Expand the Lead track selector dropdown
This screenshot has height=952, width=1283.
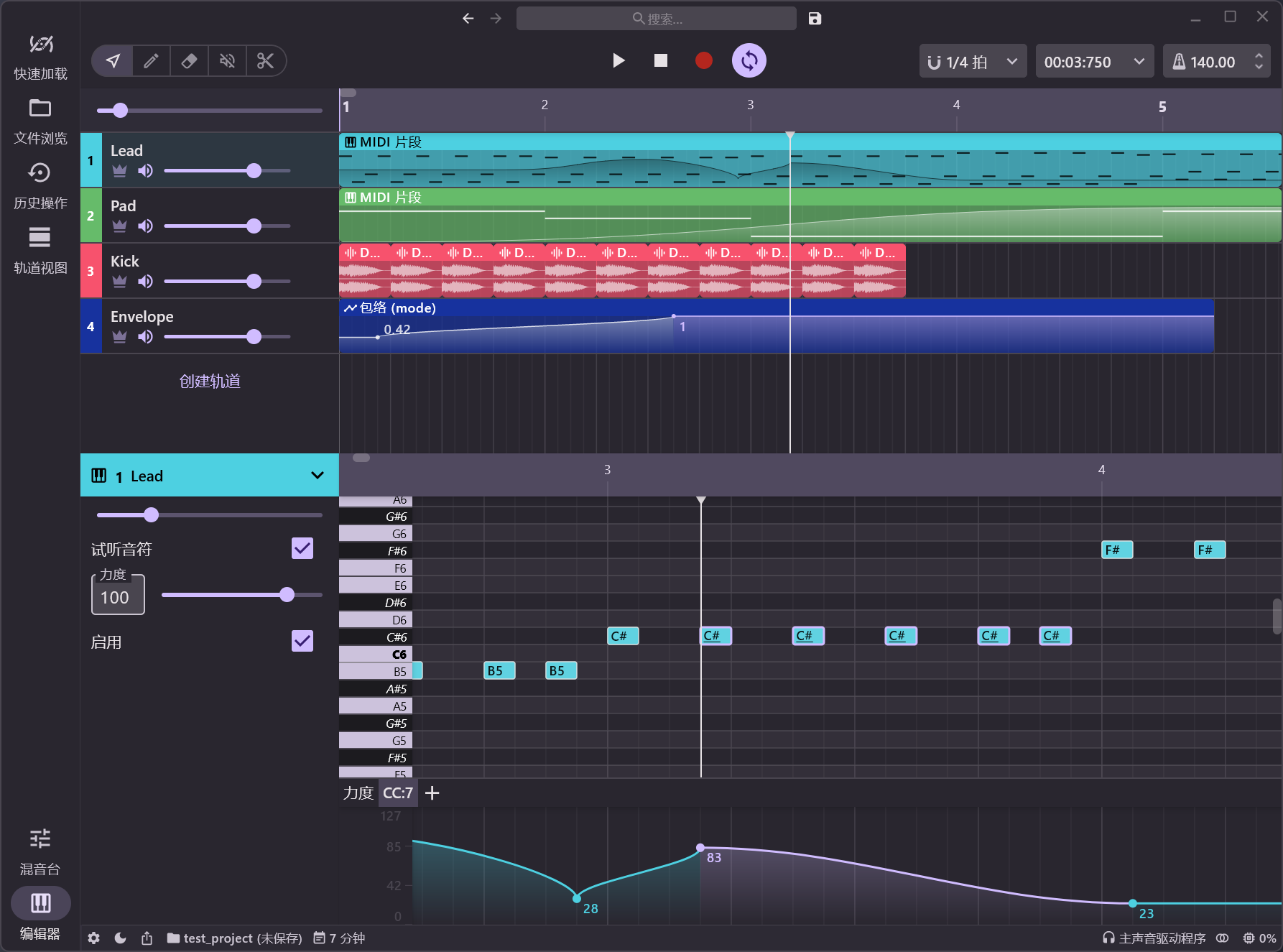317,476
